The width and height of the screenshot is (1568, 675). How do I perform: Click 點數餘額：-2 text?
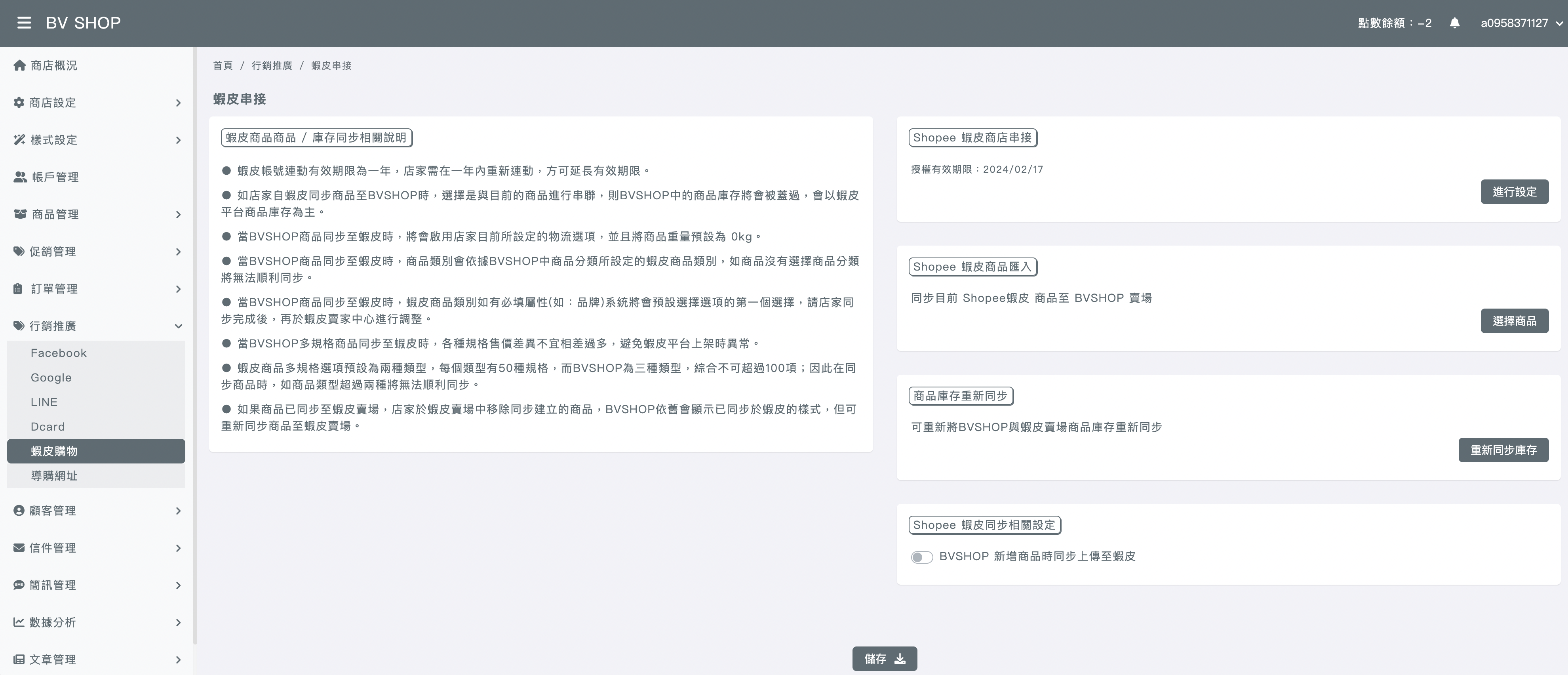pyautogui.click(x=1395, y=23)
